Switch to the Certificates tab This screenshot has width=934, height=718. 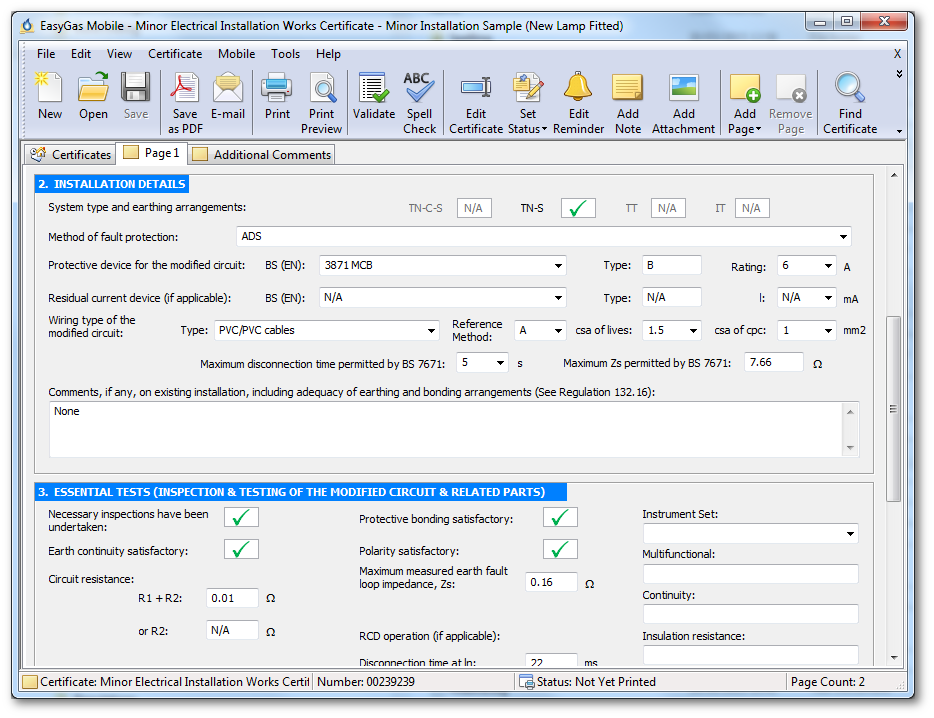(x=70, y=154)
